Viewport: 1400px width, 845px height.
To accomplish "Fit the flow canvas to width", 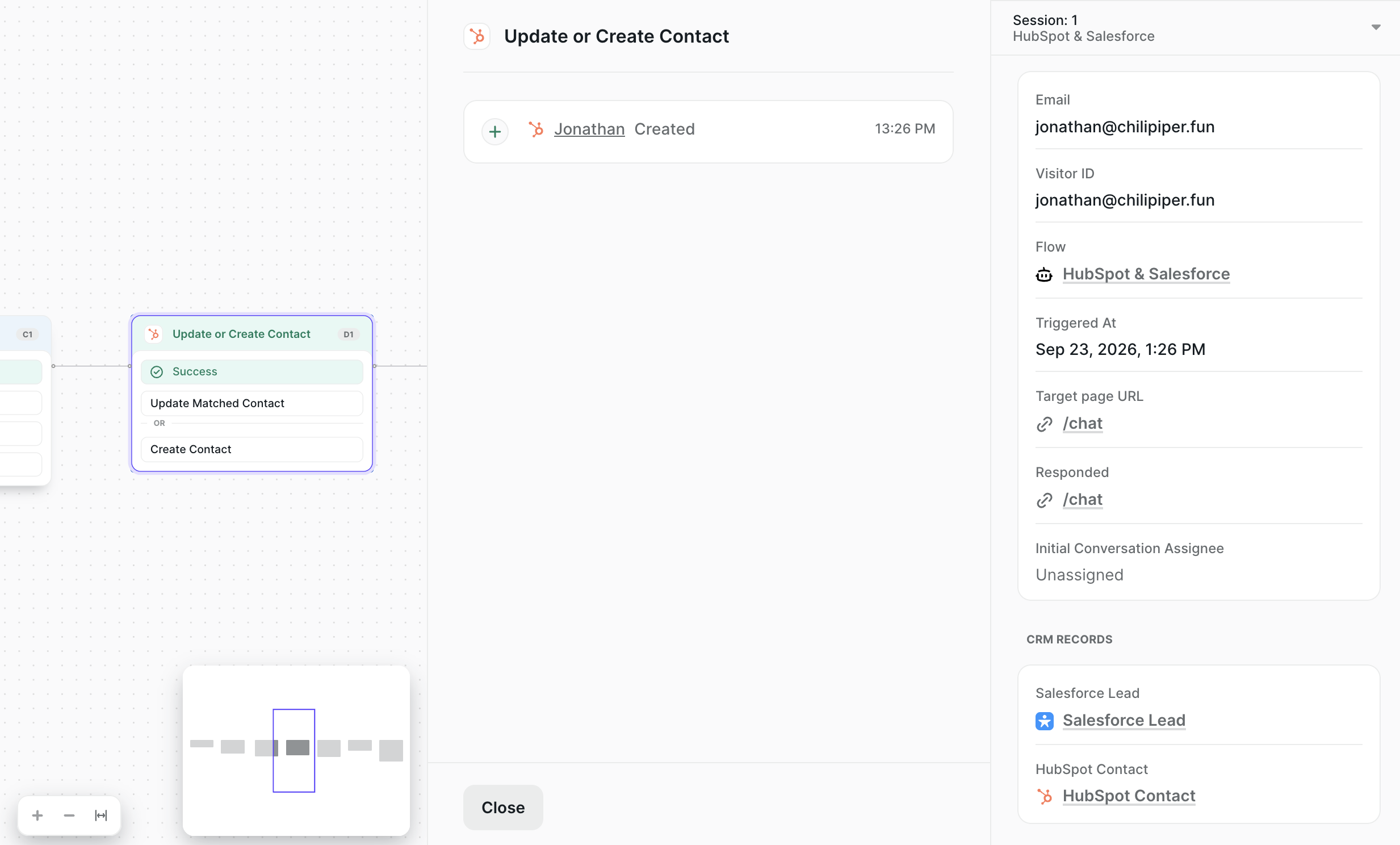I will pyautogui.click(x=101, y=815).
